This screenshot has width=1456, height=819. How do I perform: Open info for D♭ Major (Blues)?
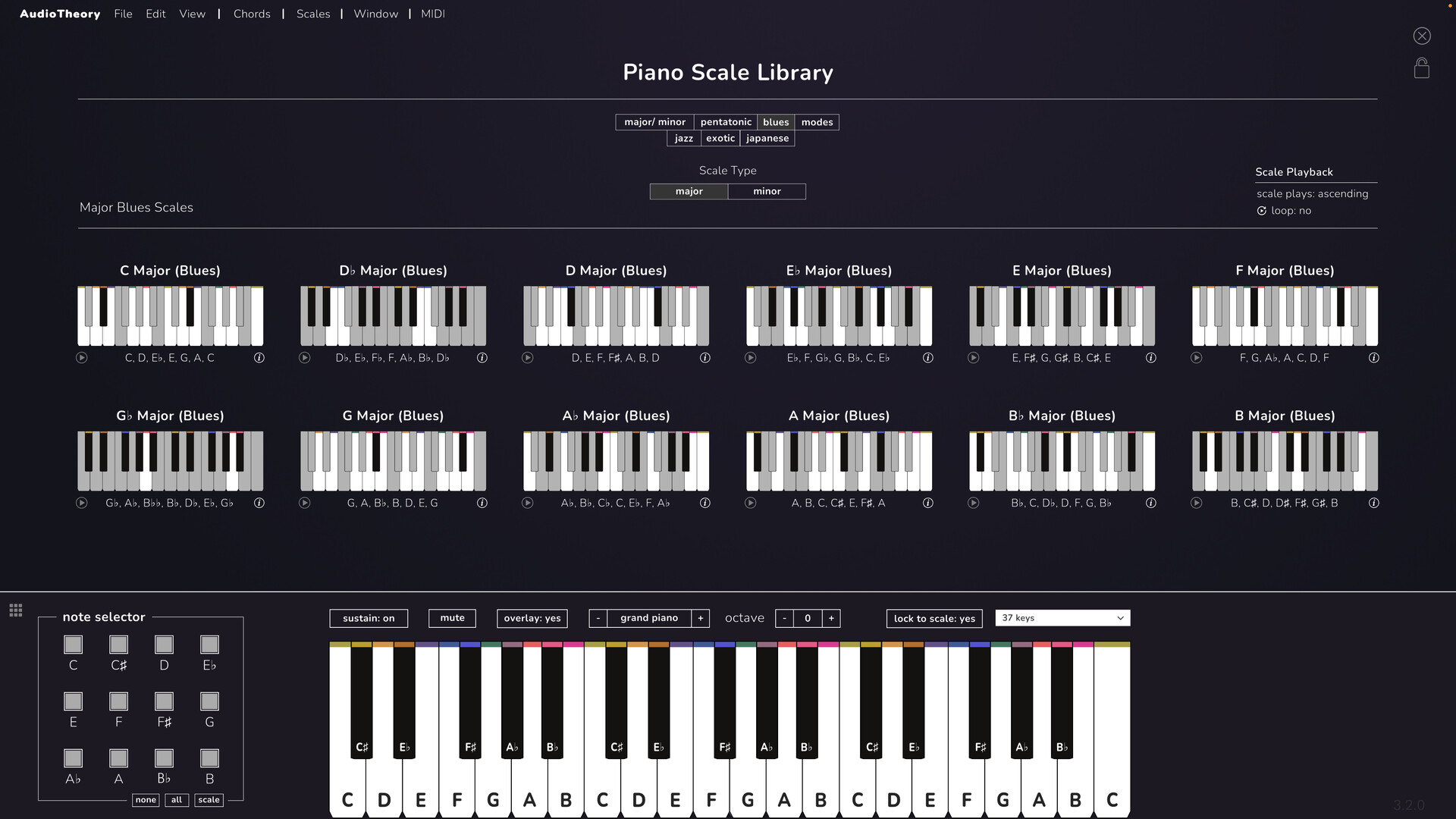tap(482, 358)
